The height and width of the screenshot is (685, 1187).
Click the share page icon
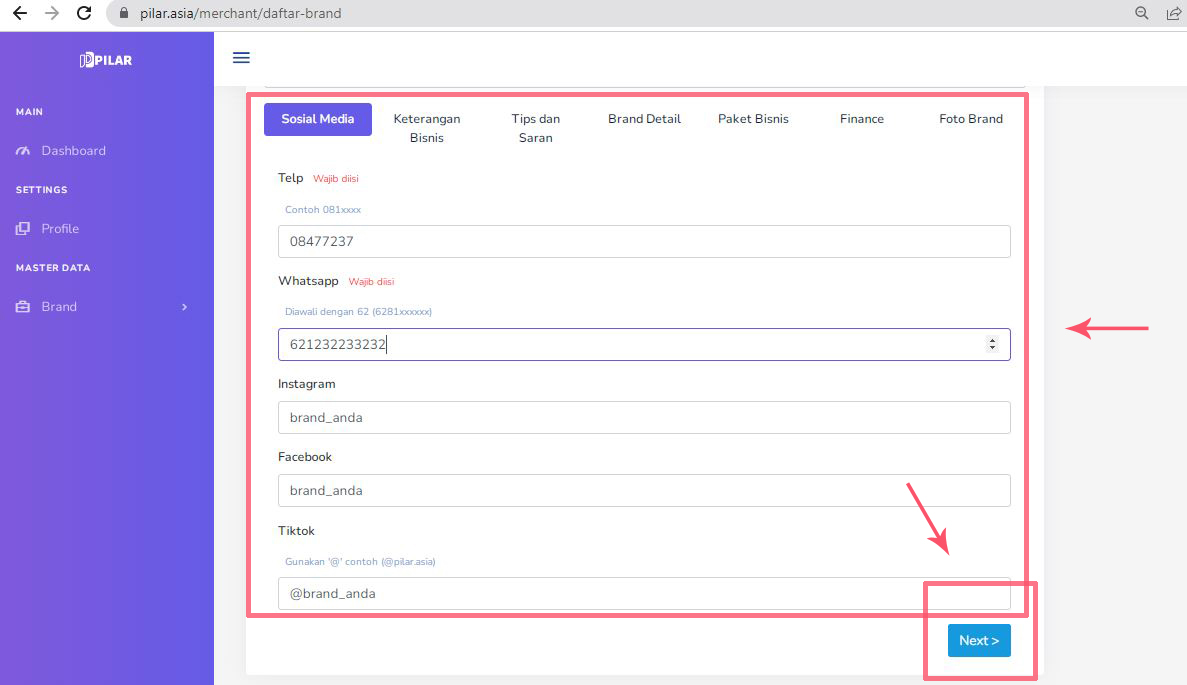pyautogui.click(x=1173, y=14)
